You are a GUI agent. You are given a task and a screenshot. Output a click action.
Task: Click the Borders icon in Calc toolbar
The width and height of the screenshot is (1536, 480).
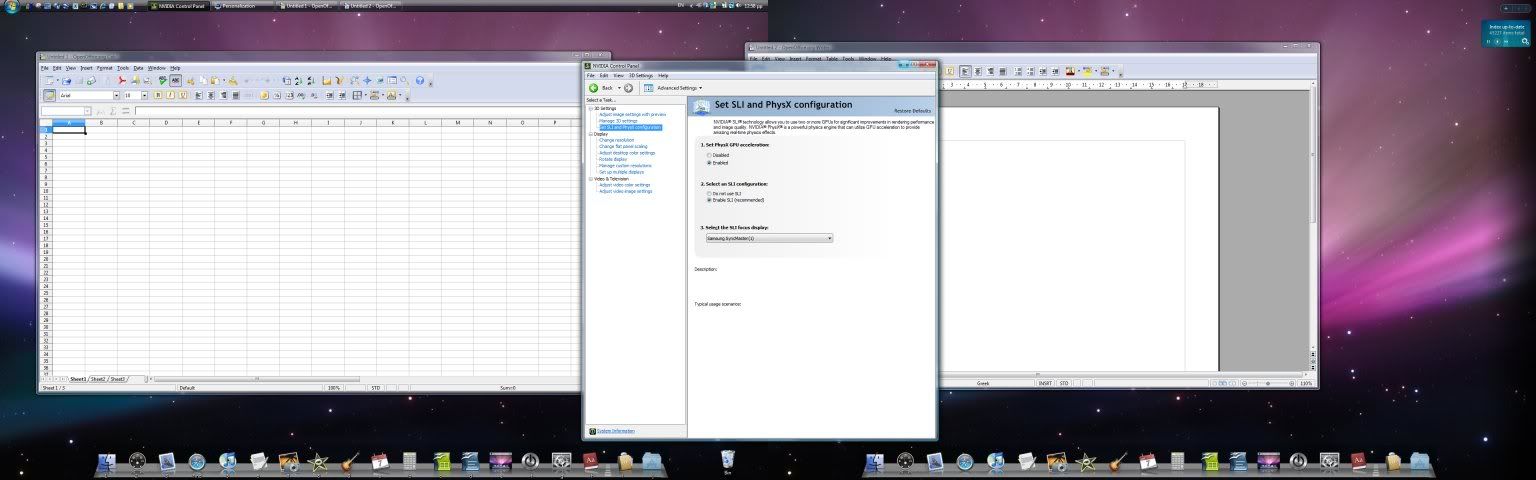[357, 95]
